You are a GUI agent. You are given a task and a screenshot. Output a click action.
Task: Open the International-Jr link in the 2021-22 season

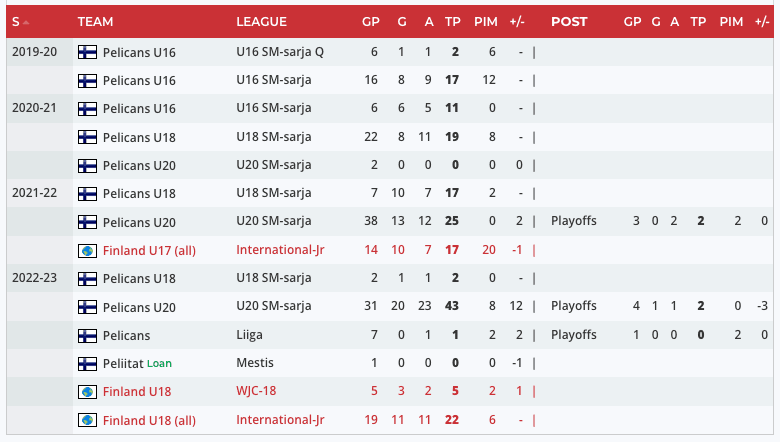click(280, 250)
